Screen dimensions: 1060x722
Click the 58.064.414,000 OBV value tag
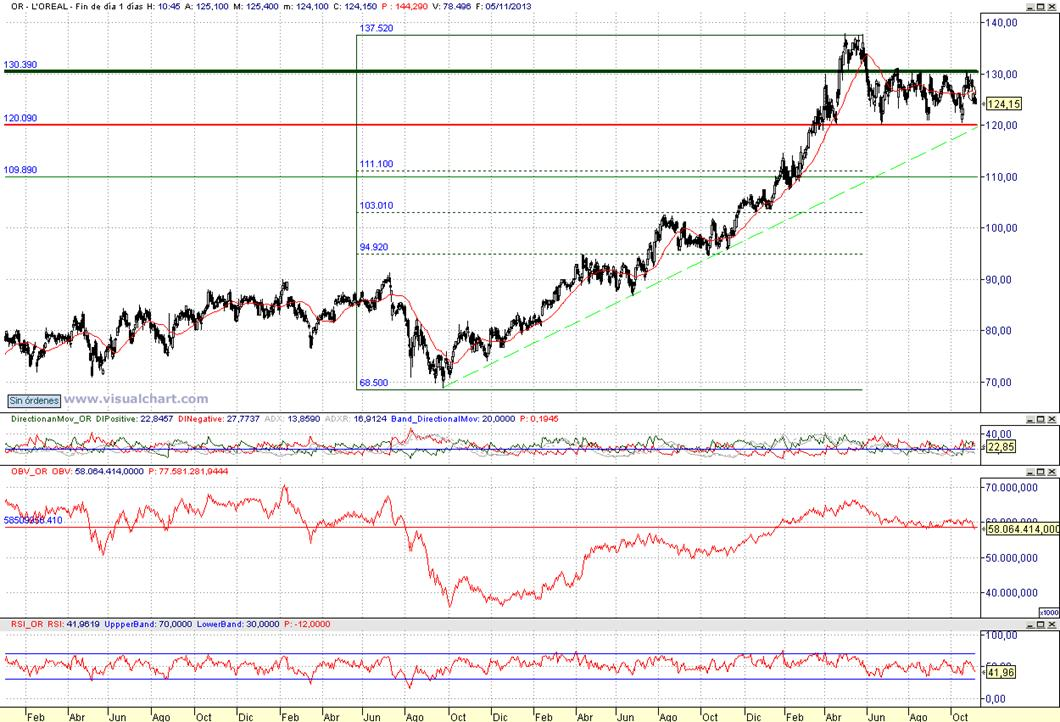coord(1023,529)
